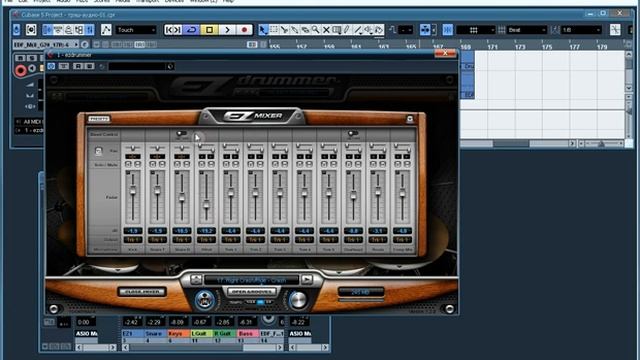Click the Presets button in EZ Mixer

tap(99, 119)
